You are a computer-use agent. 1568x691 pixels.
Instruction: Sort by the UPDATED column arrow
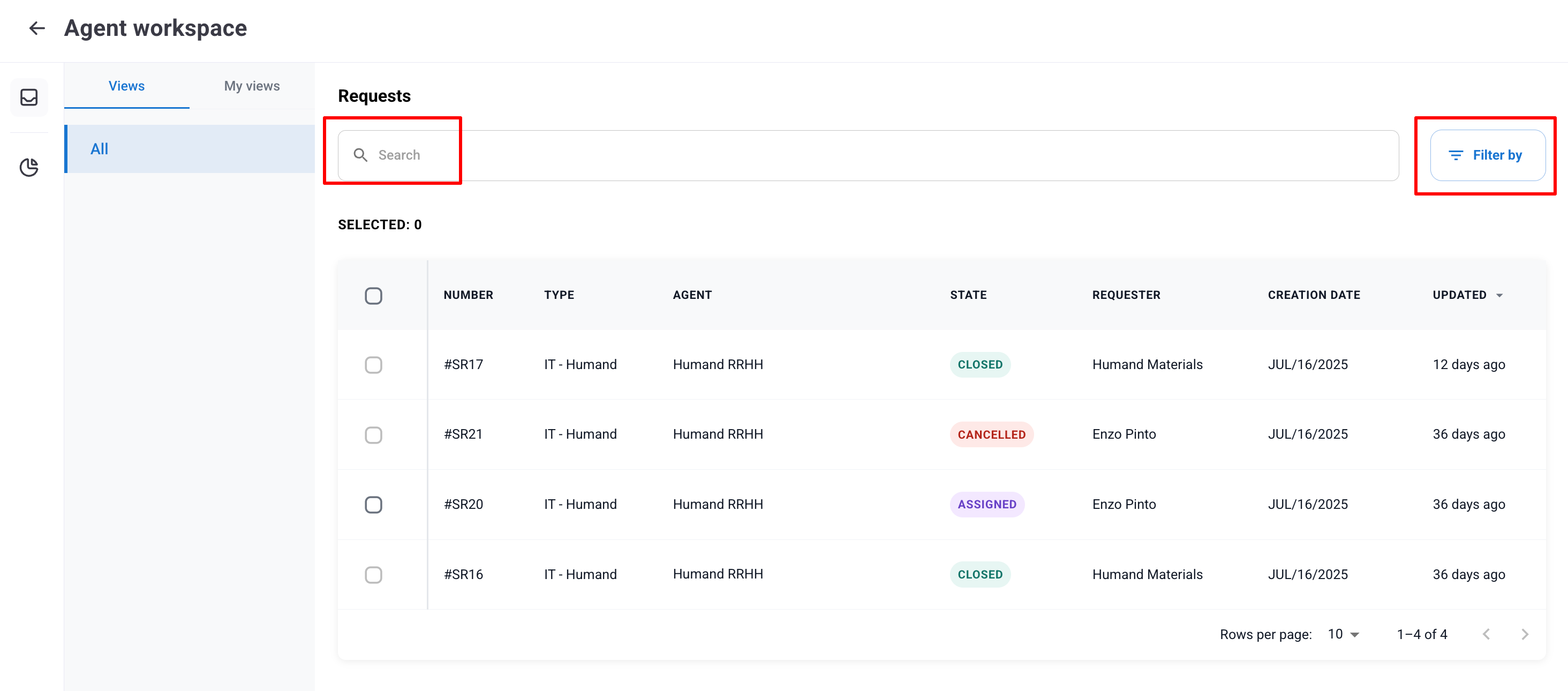pyautogui.click(x=1499, y=295)
